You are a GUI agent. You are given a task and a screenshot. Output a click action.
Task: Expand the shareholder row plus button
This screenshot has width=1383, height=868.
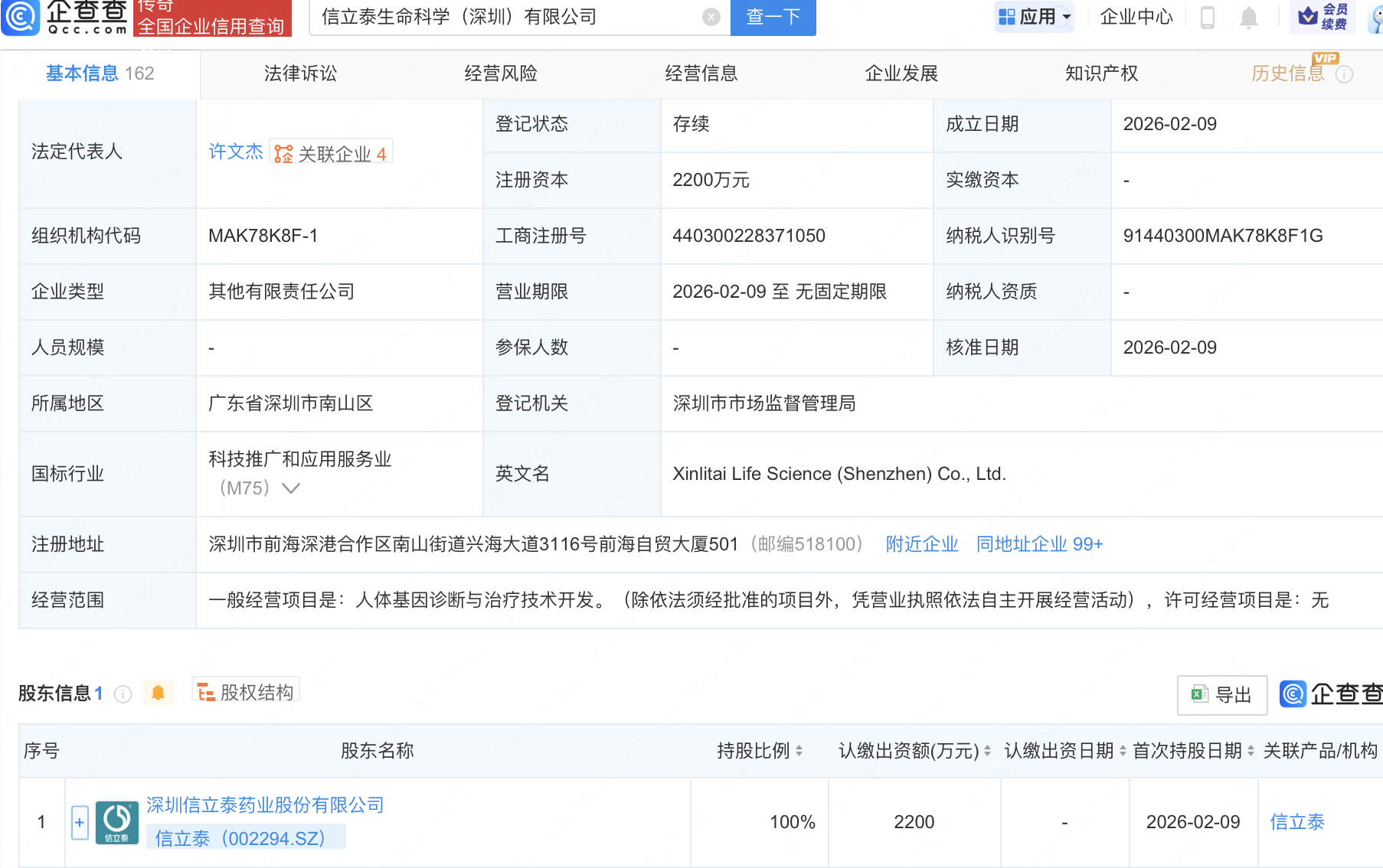point(80,821)
